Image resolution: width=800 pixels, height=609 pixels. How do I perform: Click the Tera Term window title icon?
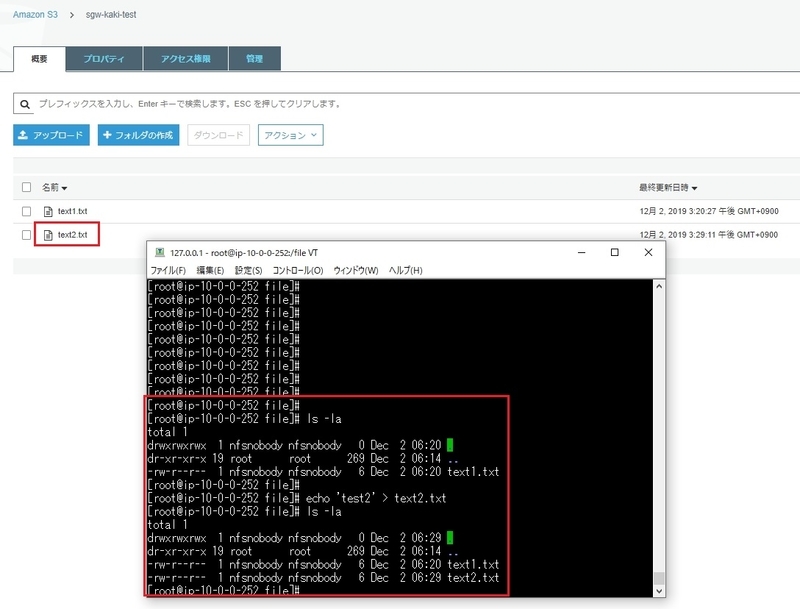click(160, 252)
